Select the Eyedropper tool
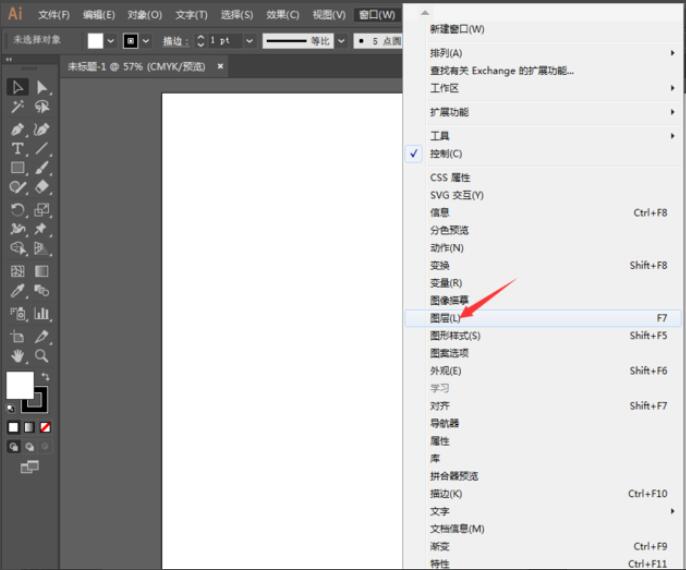Image resolution: width=686 pixels, height=570 pixels. click(18, 291)
